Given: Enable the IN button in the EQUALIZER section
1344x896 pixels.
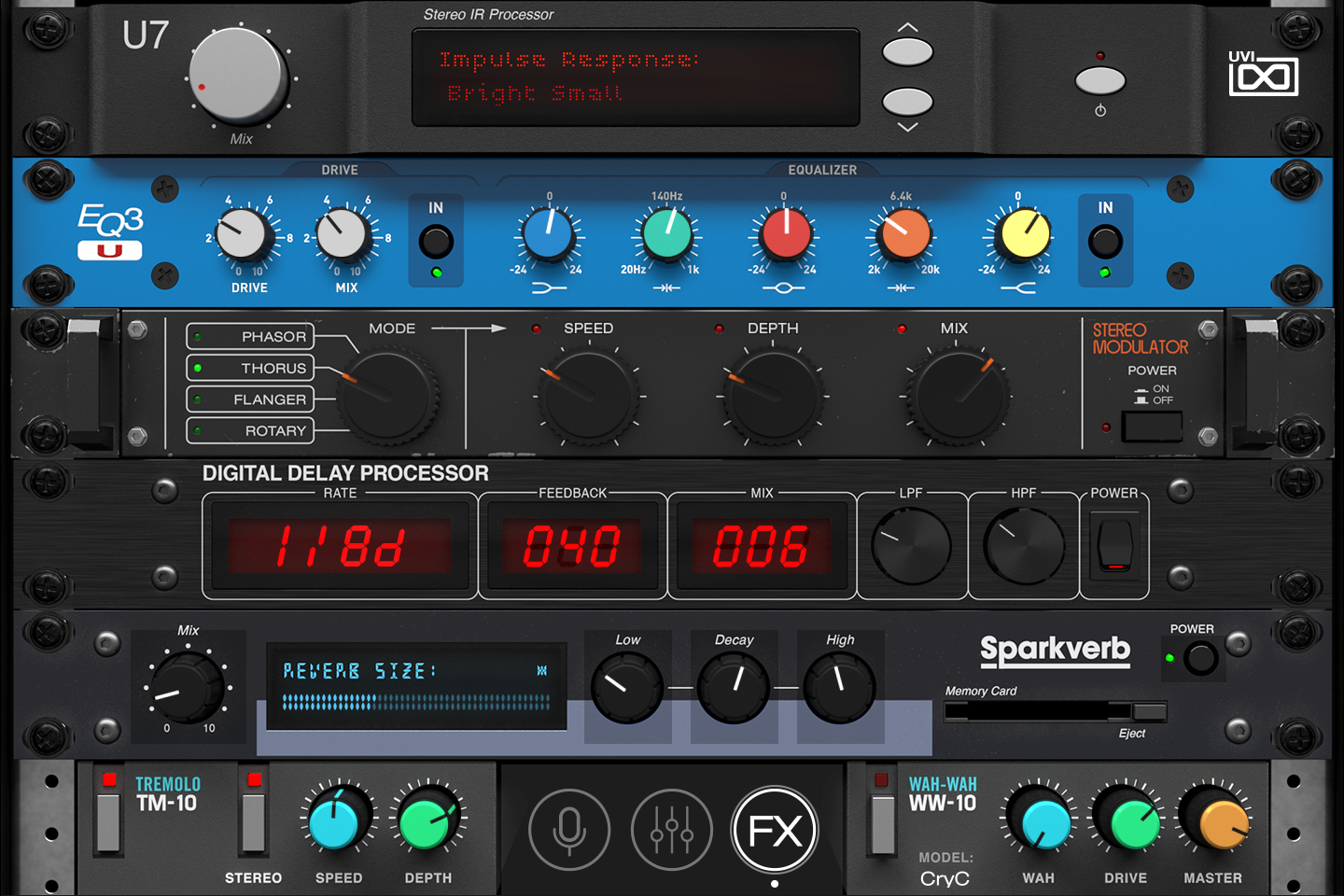Looking at the screenshot, I should click(1105, 241).
